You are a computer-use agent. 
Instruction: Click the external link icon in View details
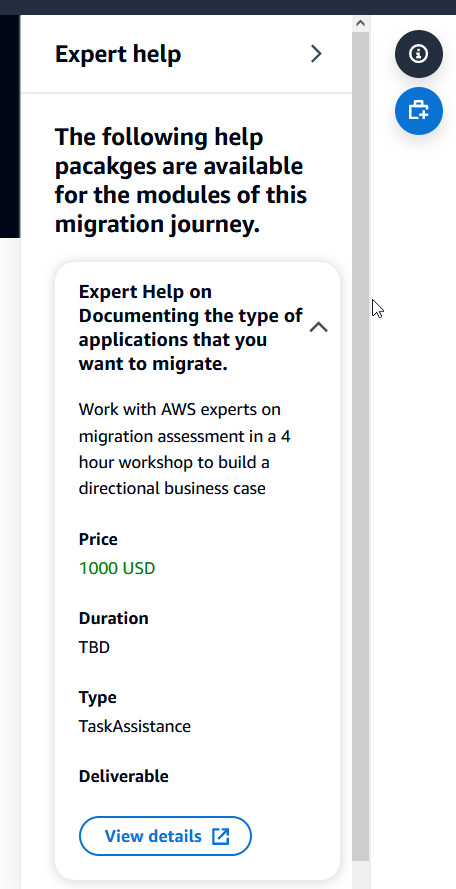coord(220,836)
